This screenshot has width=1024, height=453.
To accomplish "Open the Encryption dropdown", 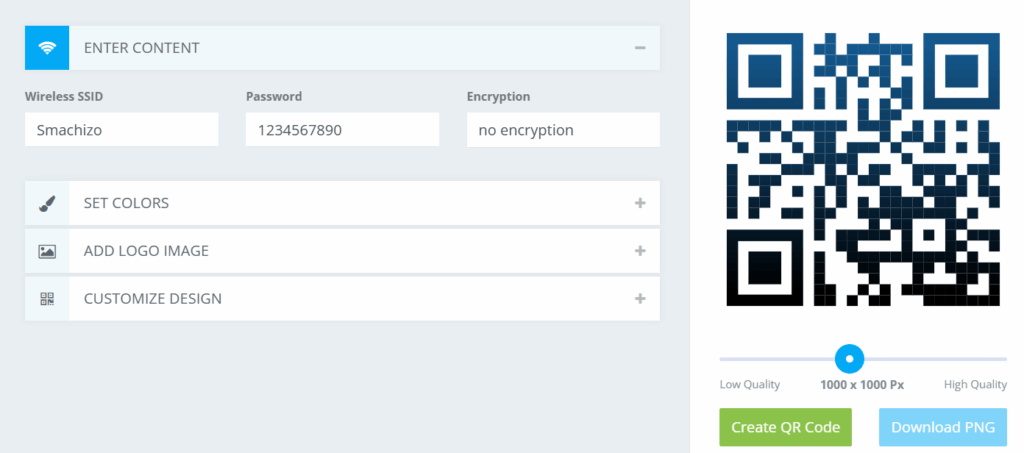I will [563, 130].
